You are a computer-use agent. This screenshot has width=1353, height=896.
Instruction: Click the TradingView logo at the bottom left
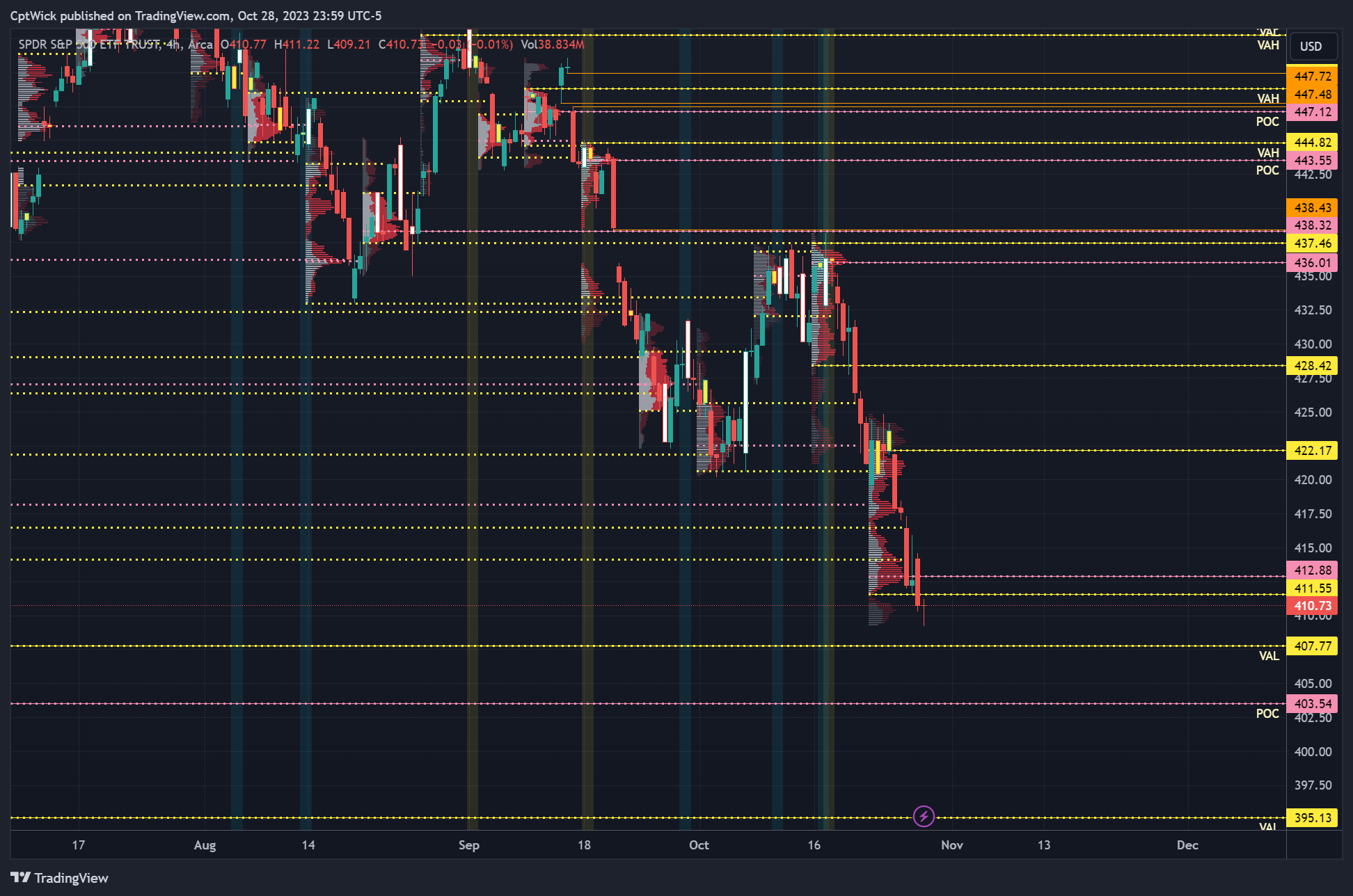[59, 878]
